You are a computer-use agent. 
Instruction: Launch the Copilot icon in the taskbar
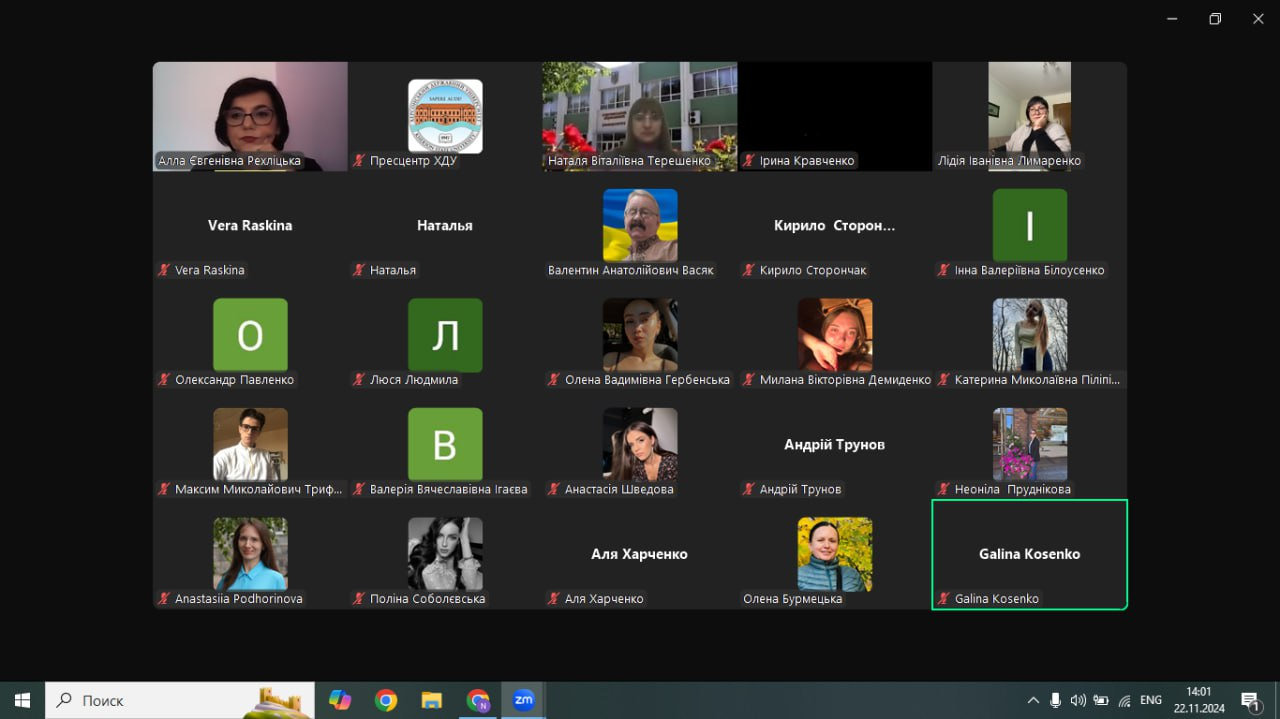click(340, 700)
